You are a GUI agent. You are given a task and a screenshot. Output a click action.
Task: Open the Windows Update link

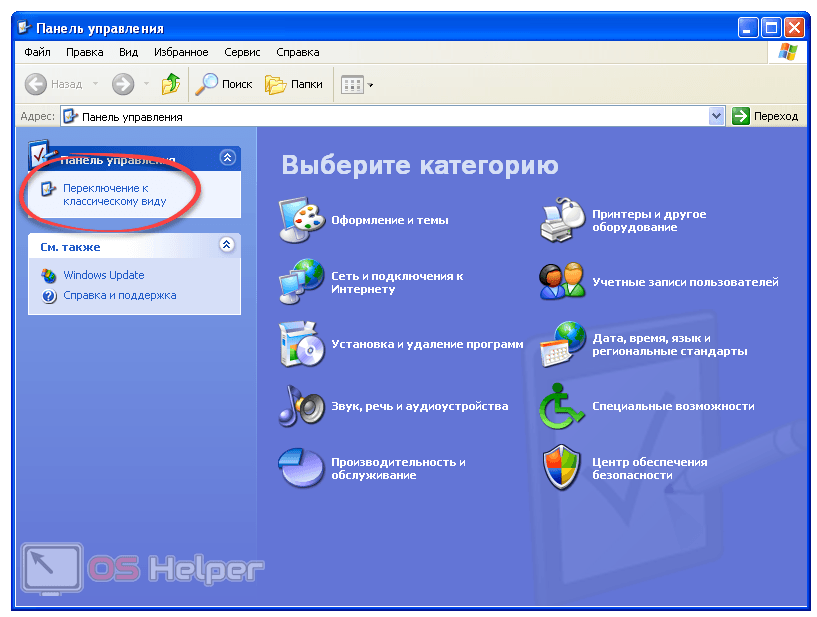(x=103, y=275)
